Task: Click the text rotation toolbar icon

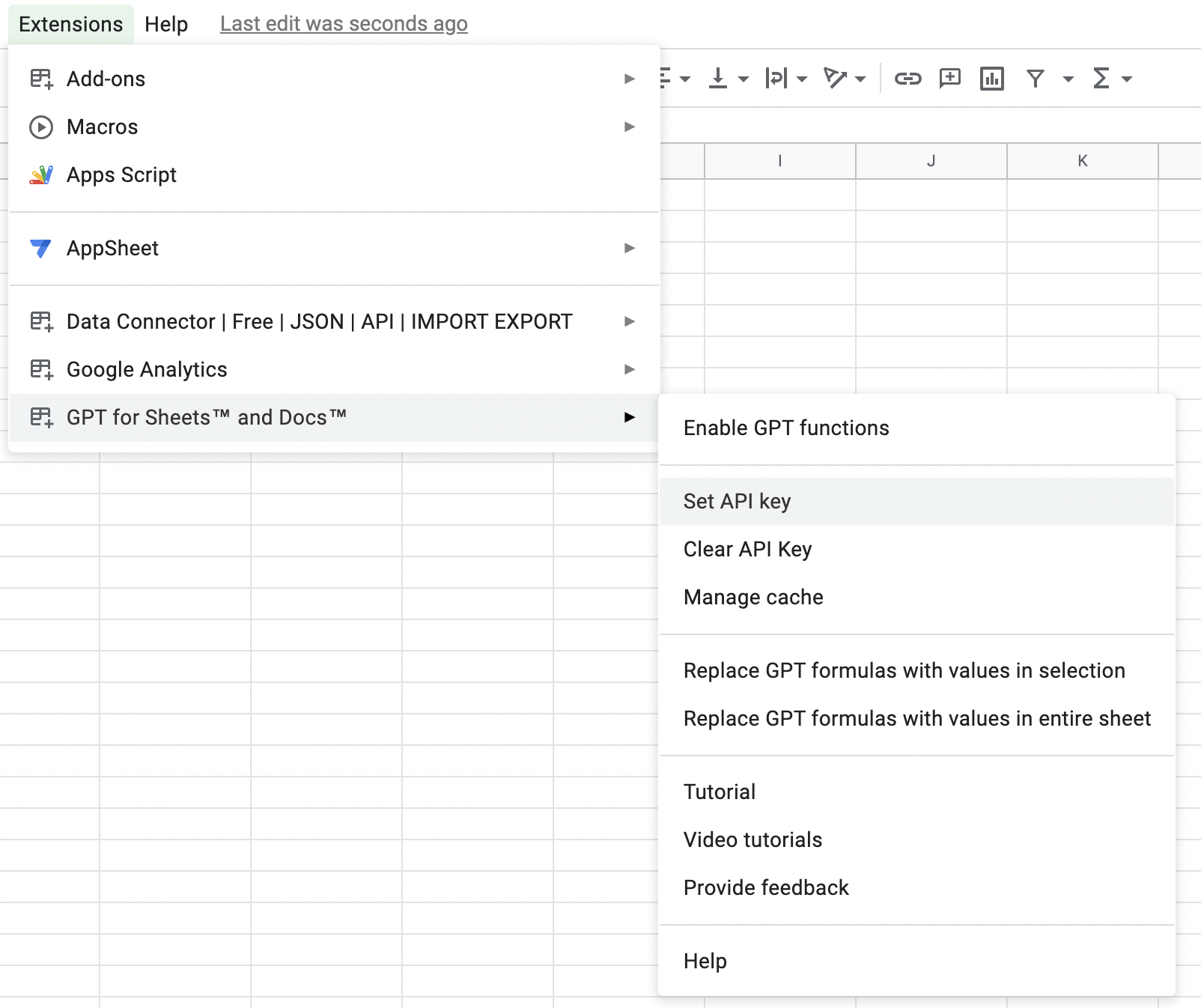Action: 835,78
